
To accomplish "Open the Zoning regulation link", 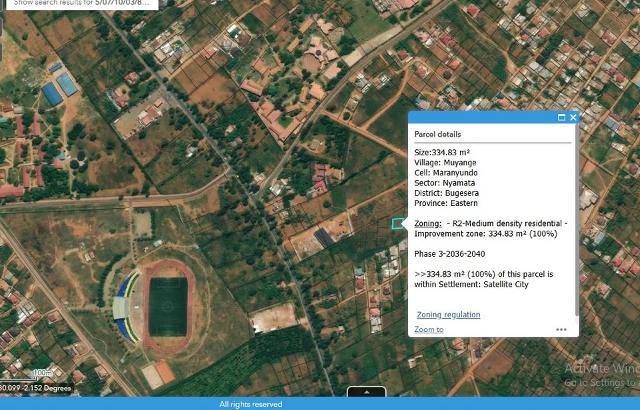I will click(x=448, y=315).
